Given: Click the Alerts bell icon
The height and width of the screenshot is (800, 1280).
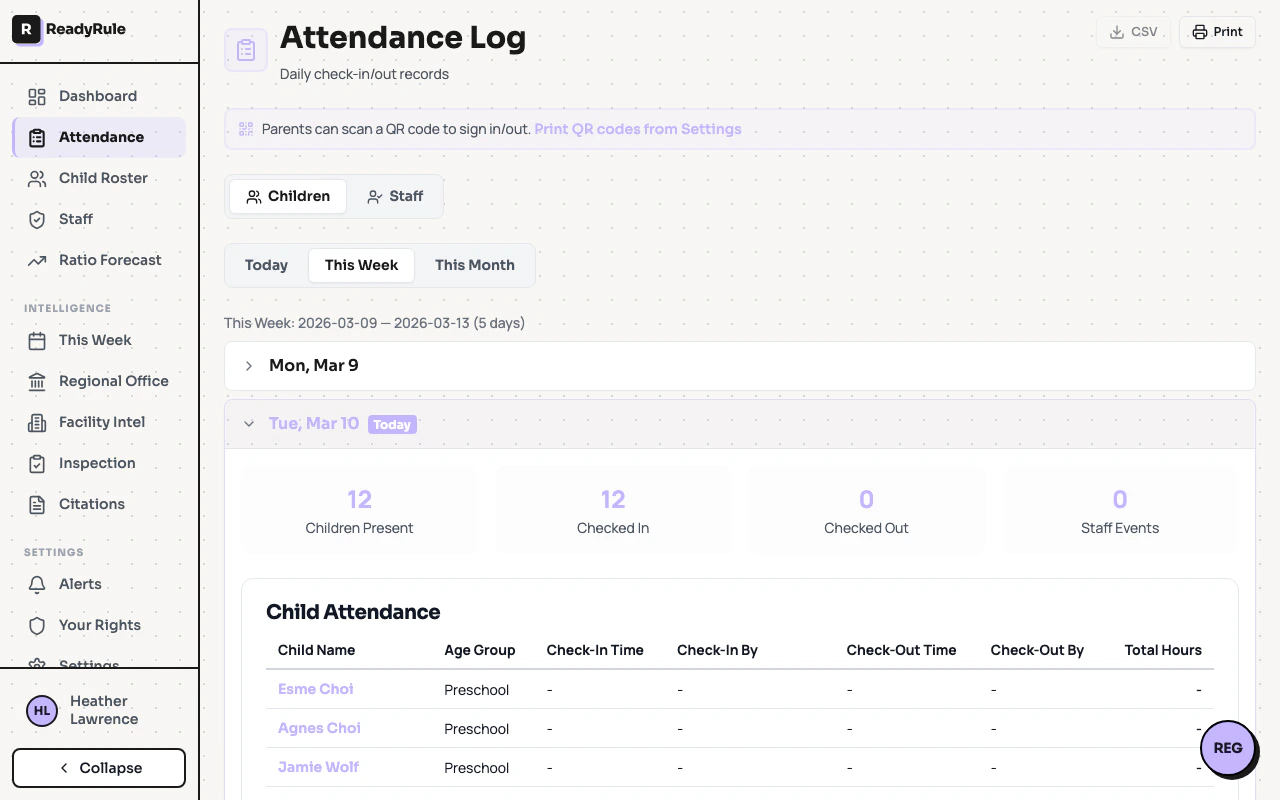Looking at the screenshot, I should 37,584.
